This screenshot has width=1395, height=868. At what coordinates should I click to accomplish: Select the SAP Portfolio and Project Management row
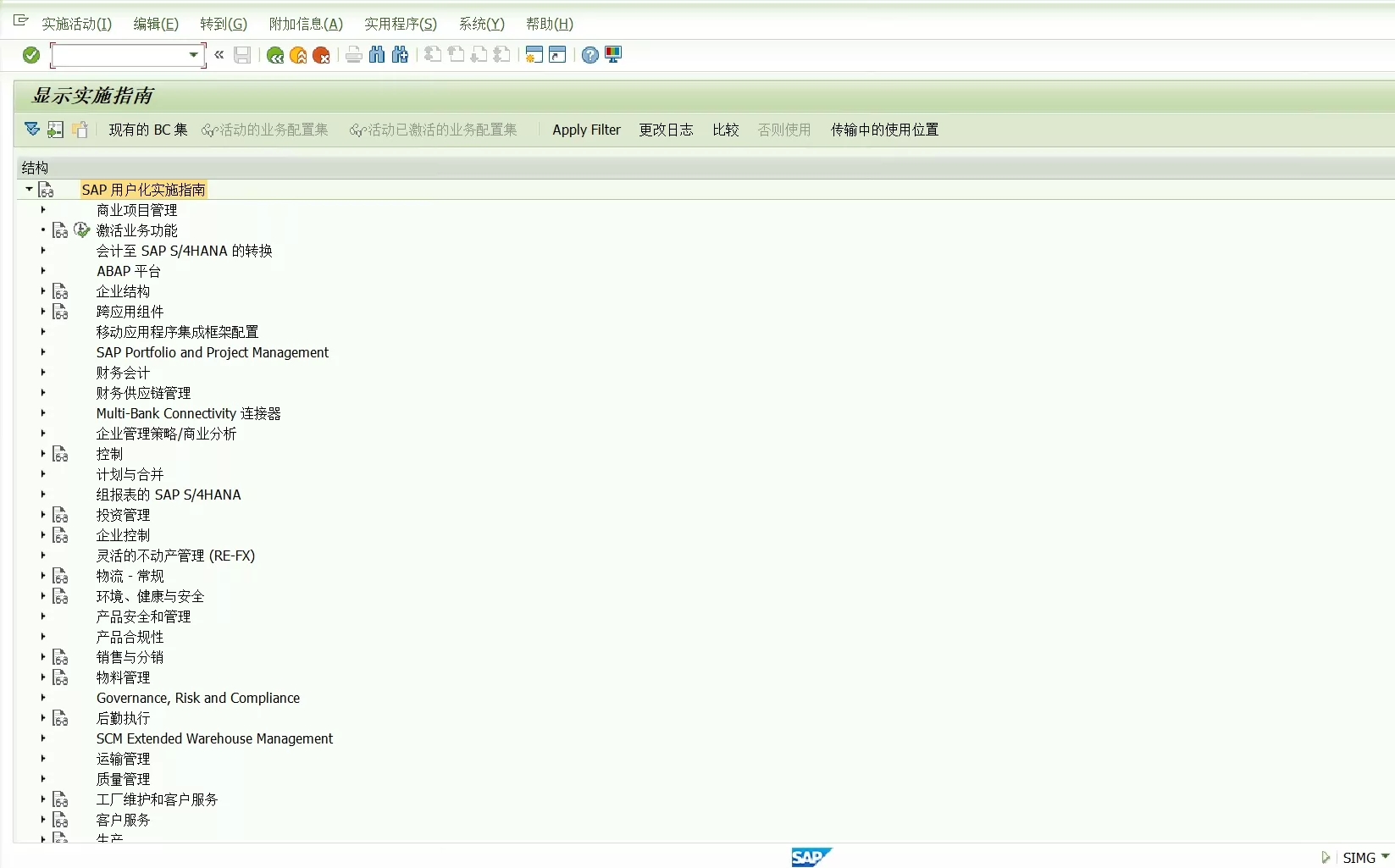[x=212, y=352]
